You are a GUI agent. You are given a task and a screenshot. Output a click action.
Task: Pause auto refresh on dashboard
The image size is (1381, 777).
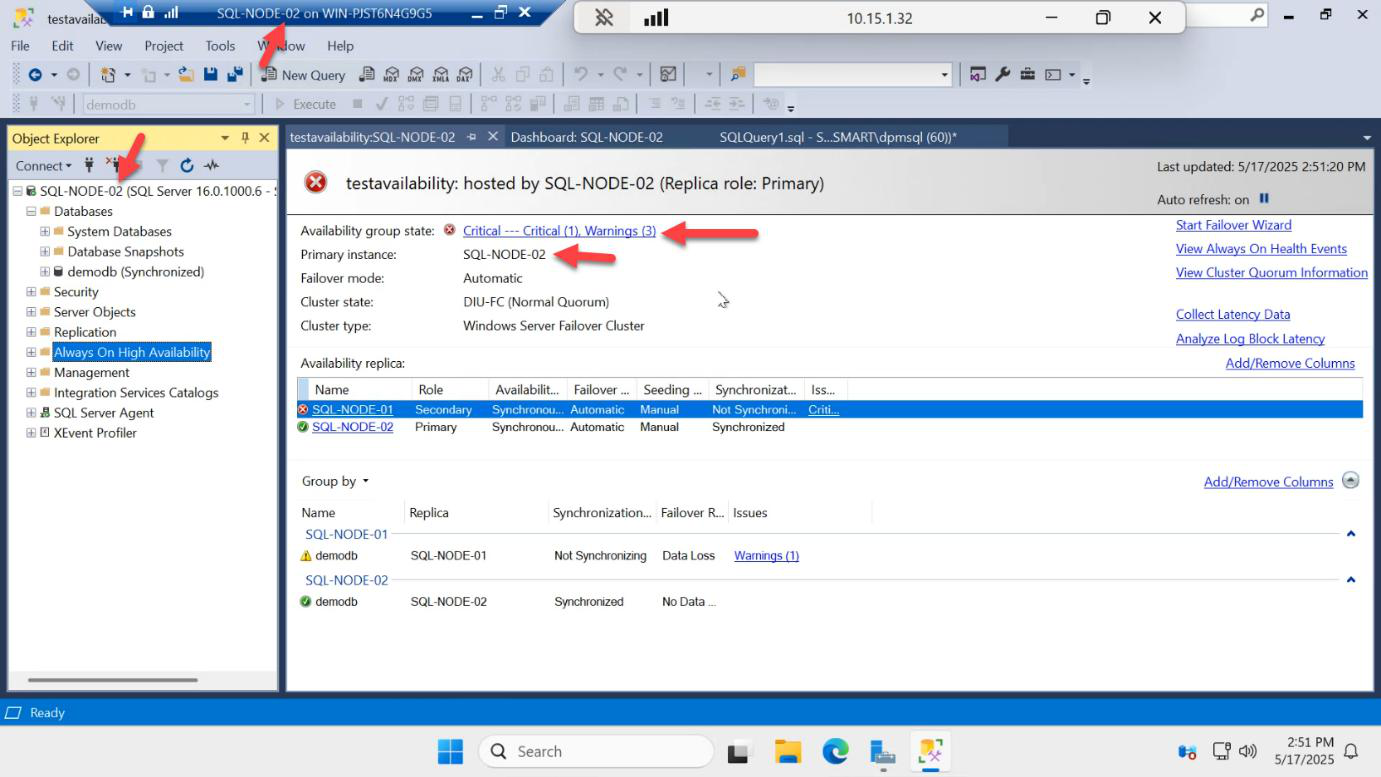pyautogui.click(x=1264, y=199)
